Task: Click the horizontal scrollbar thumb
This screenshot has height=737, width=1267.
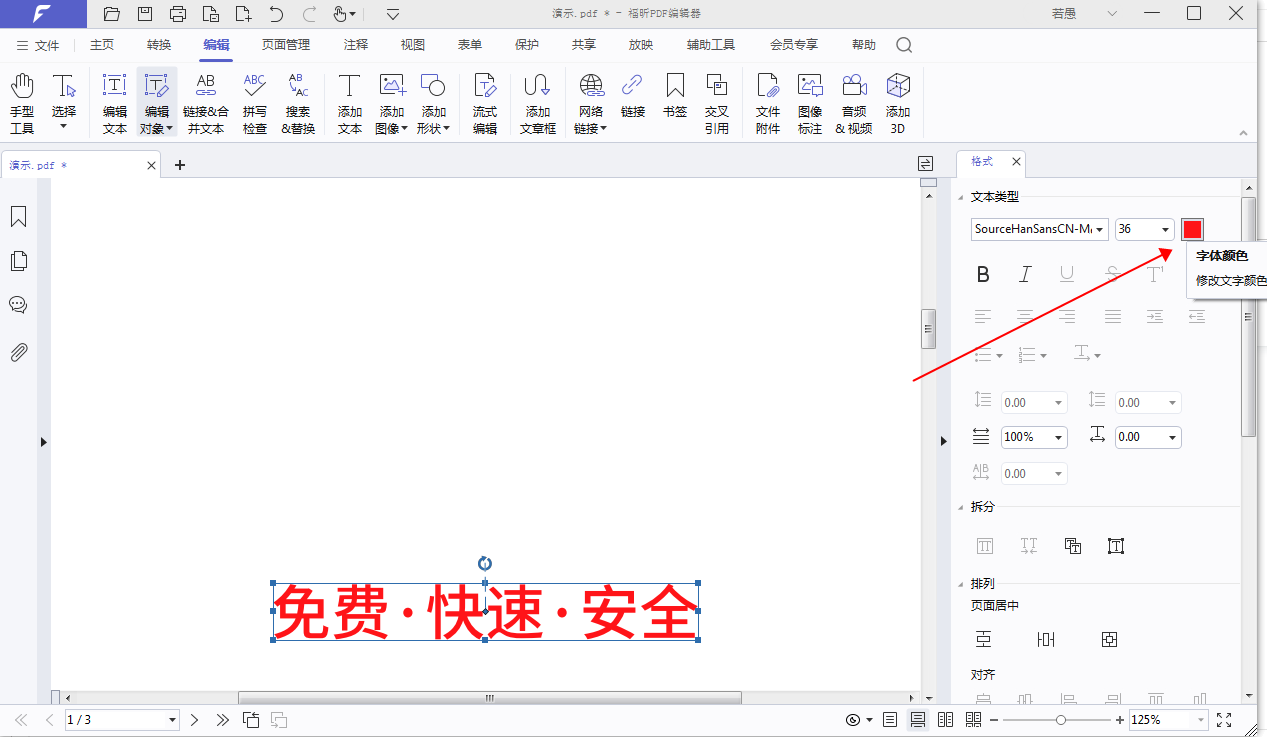Action: tap(490, 698)
